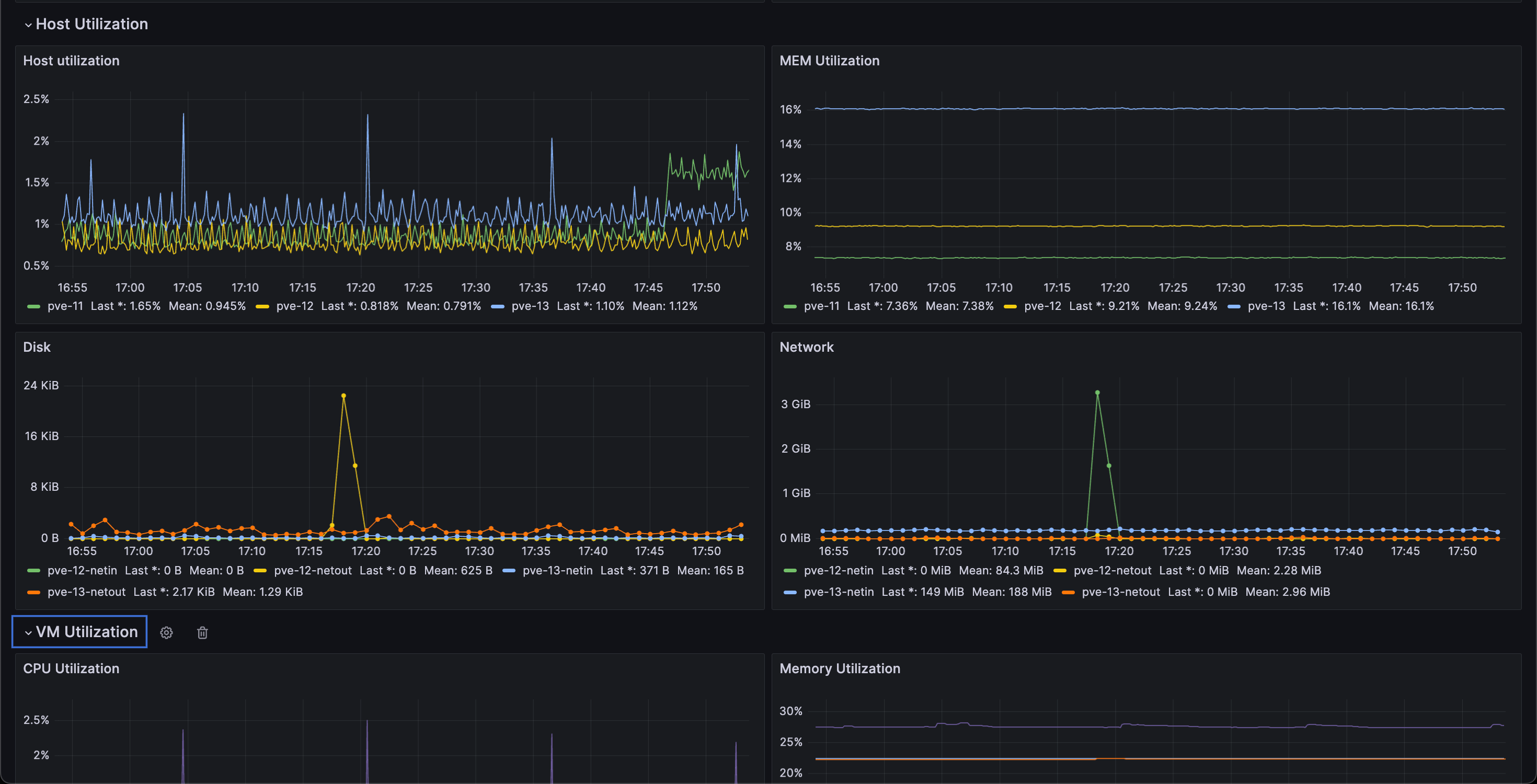Image resolution: width=1537 pixels, height=784 pixels.
Task: Open VM Utilization row settings gear
Action: [166, 632]
